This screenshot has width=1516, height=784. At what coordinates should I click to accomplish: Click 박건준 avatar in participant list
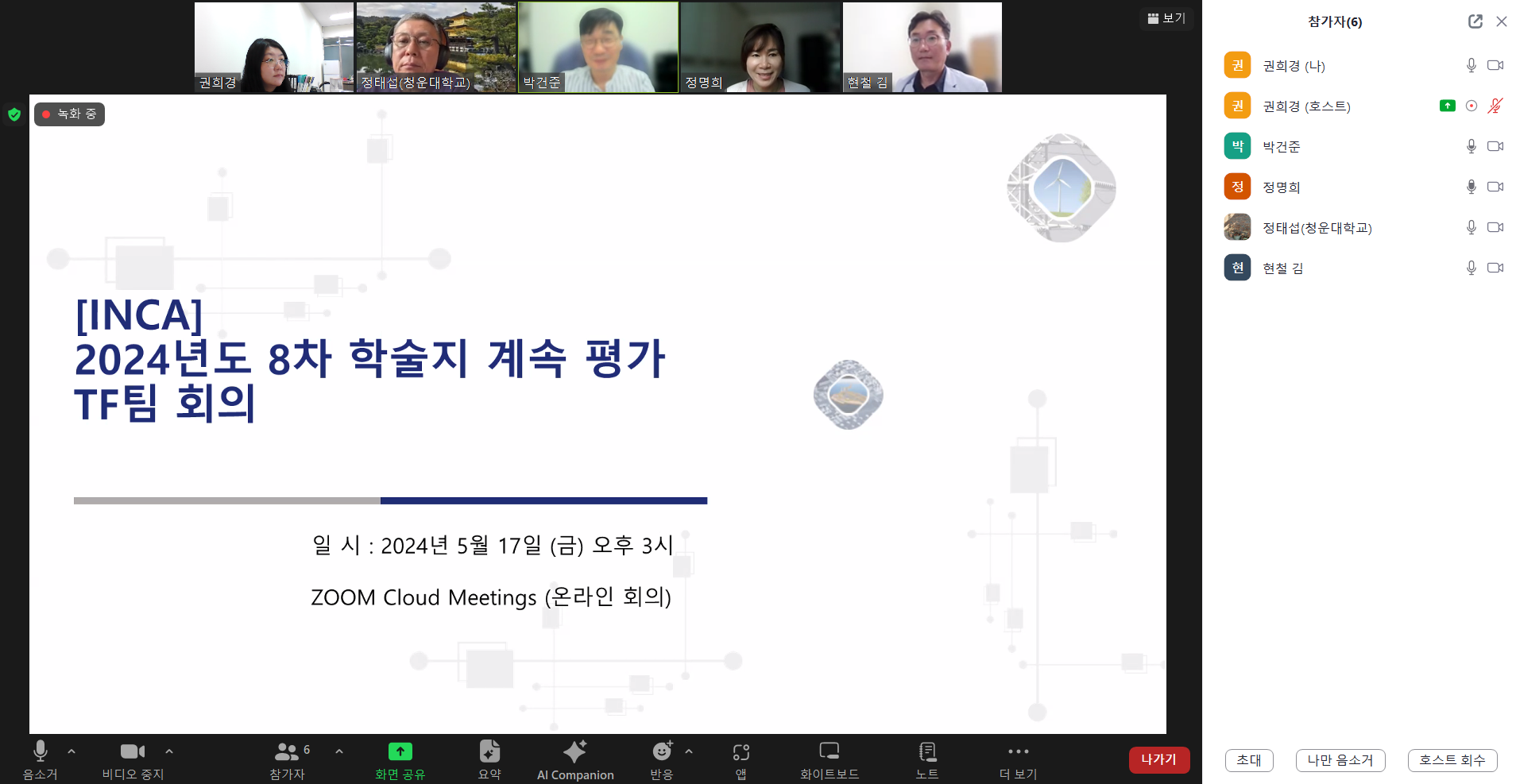pos(1237,146)
